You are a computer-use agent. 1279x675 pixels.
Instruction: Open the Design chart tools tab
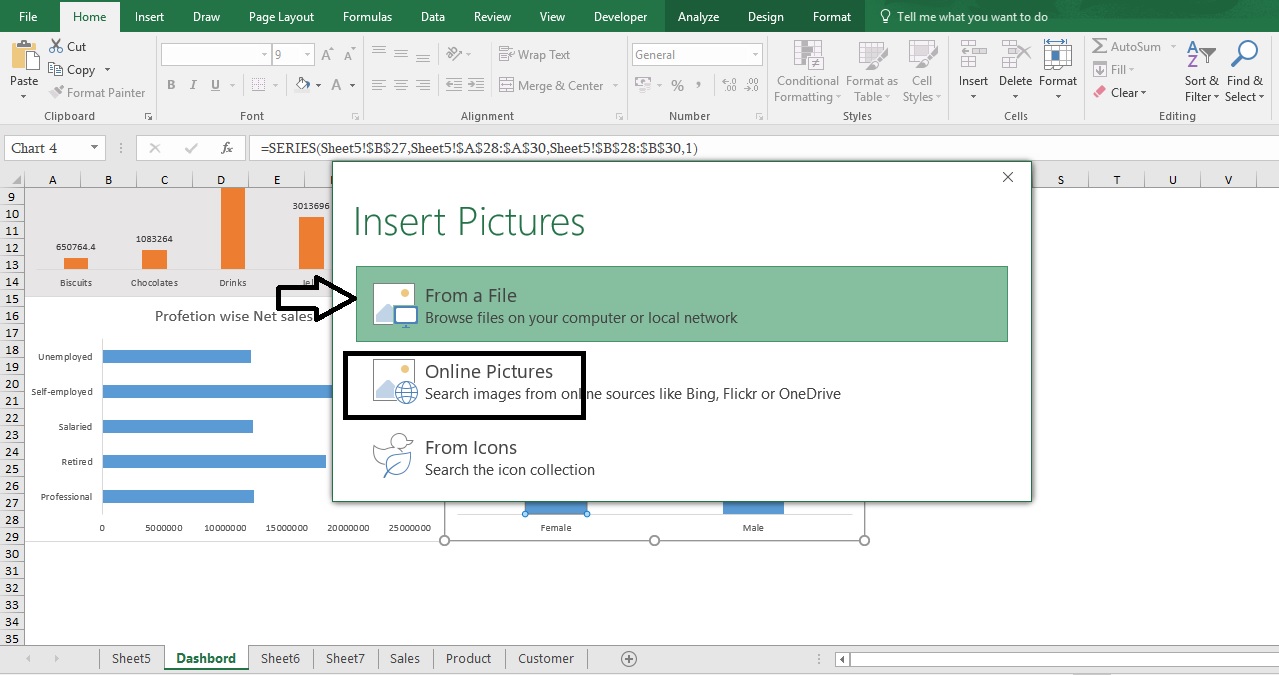[x=766, y=16]
